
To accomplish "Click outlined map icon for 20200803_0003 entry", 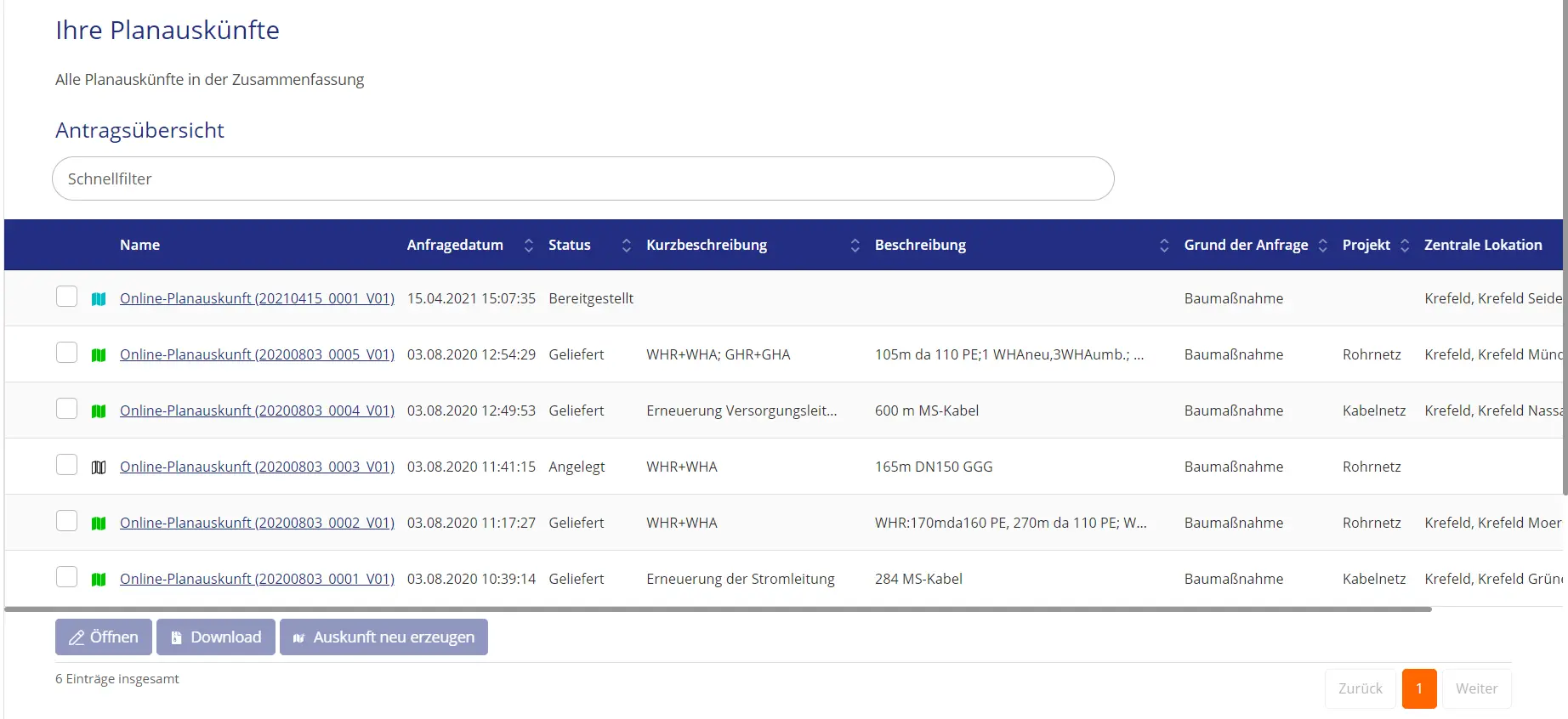I will coord(99,467).
